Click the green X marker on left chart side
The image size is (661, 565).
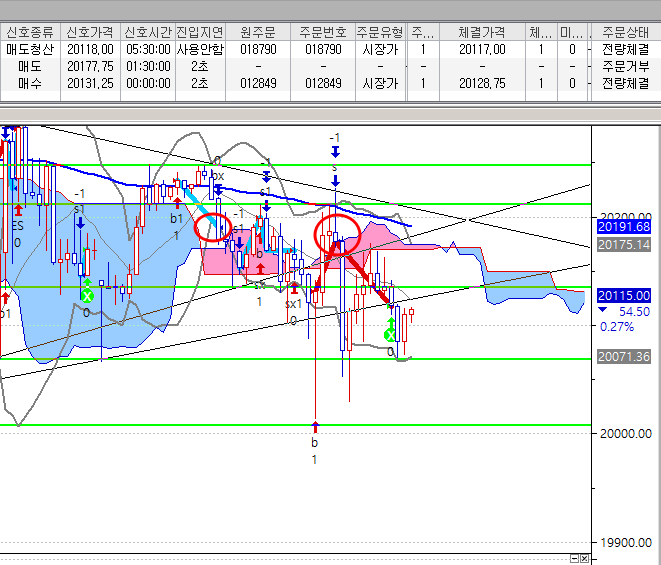pyautogui.click(x=87, y=296)
